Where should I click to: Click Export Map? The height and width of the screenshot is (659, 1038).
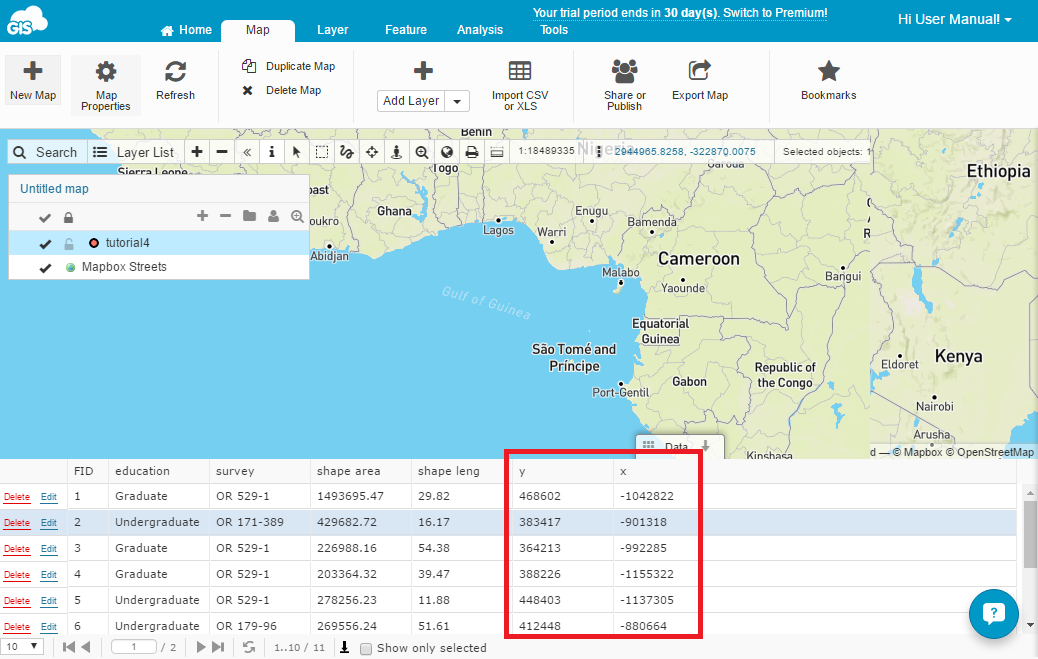(x=700, y=81)
